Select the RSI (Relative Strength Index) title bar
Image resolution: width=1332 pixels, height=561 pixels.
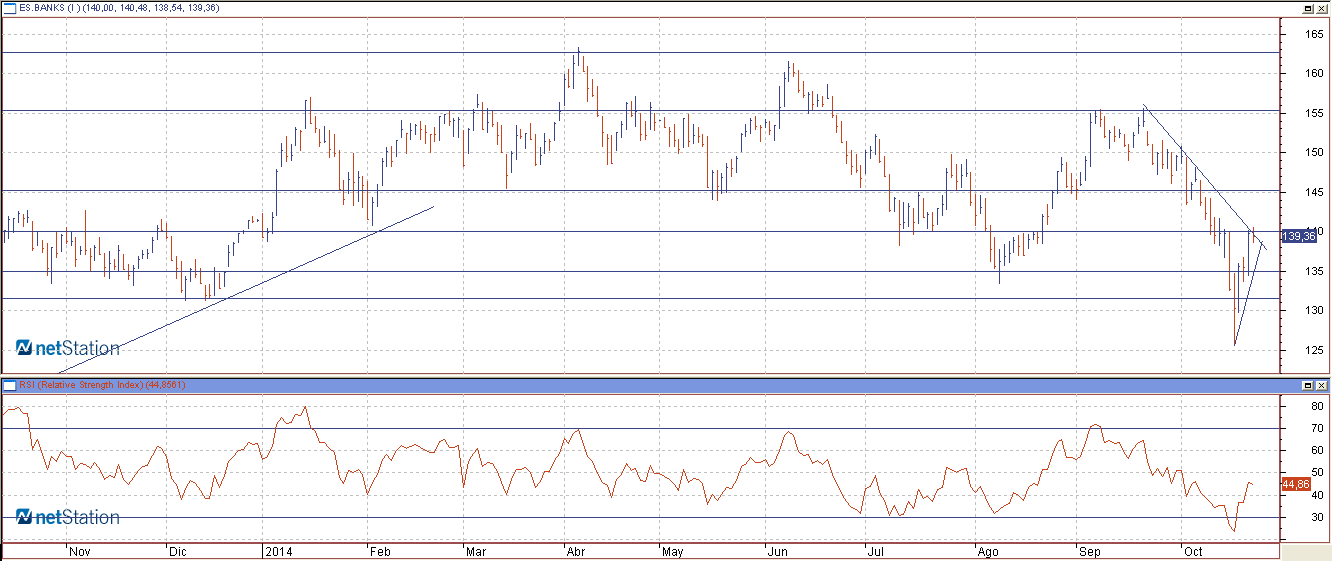[x=102, y=385]
